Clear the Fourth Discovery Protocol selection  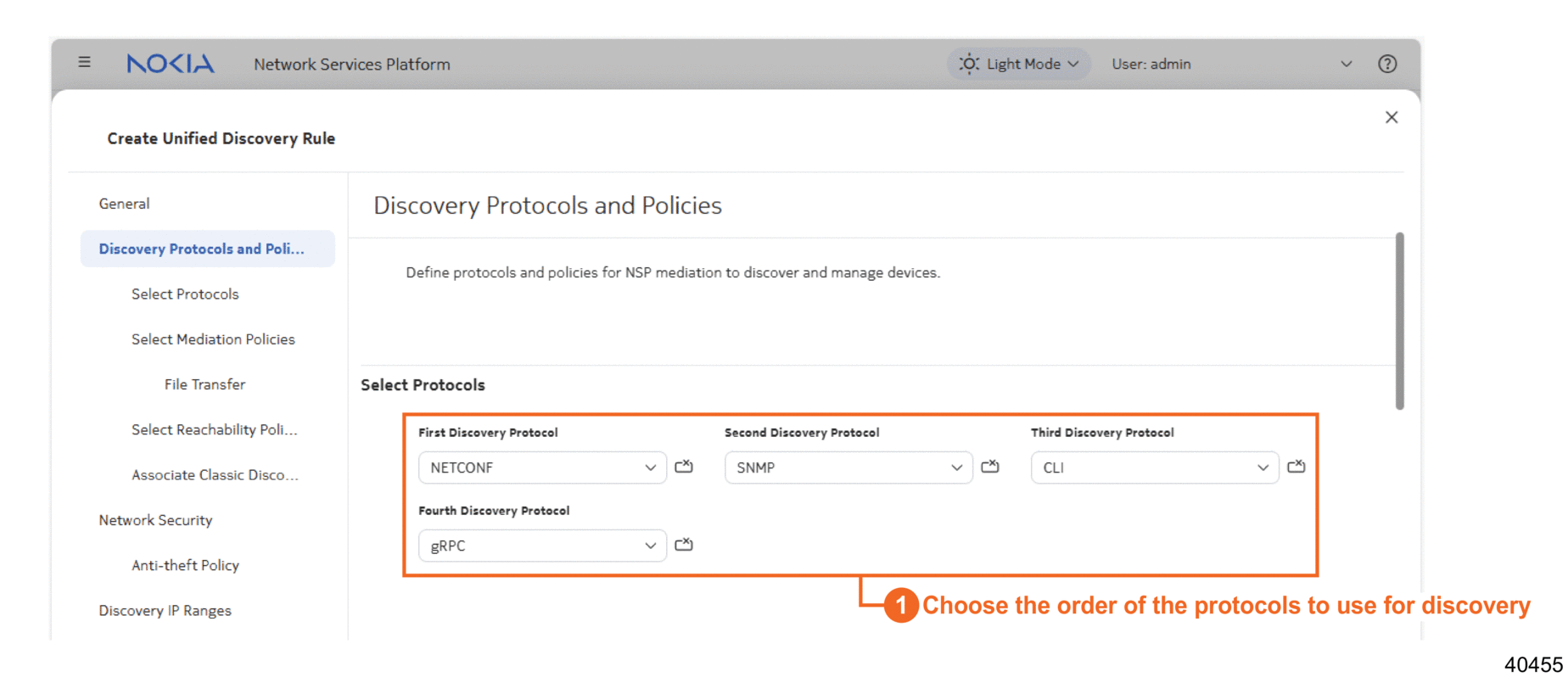(x=684, y=545)
